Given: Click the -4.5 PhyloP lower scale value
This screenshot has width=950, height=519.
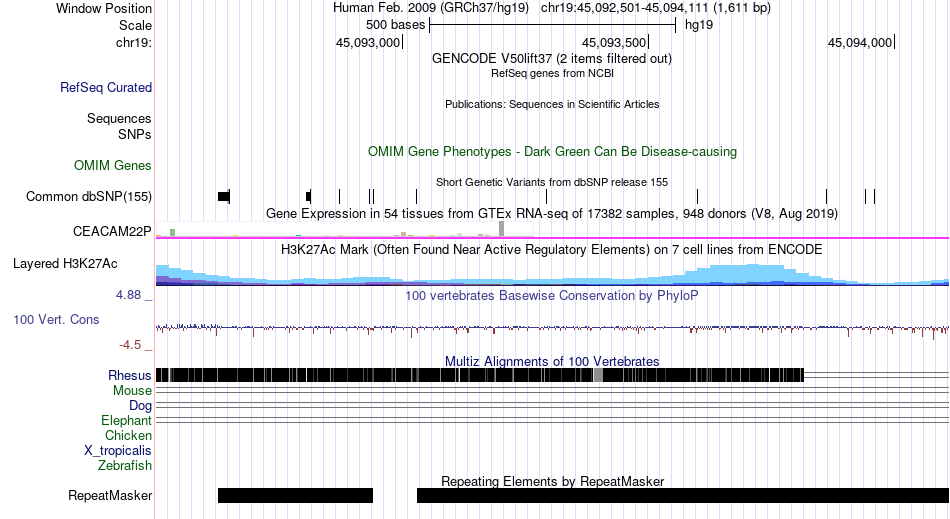Looking at the screenshot, I should click(x=130, y=345).
